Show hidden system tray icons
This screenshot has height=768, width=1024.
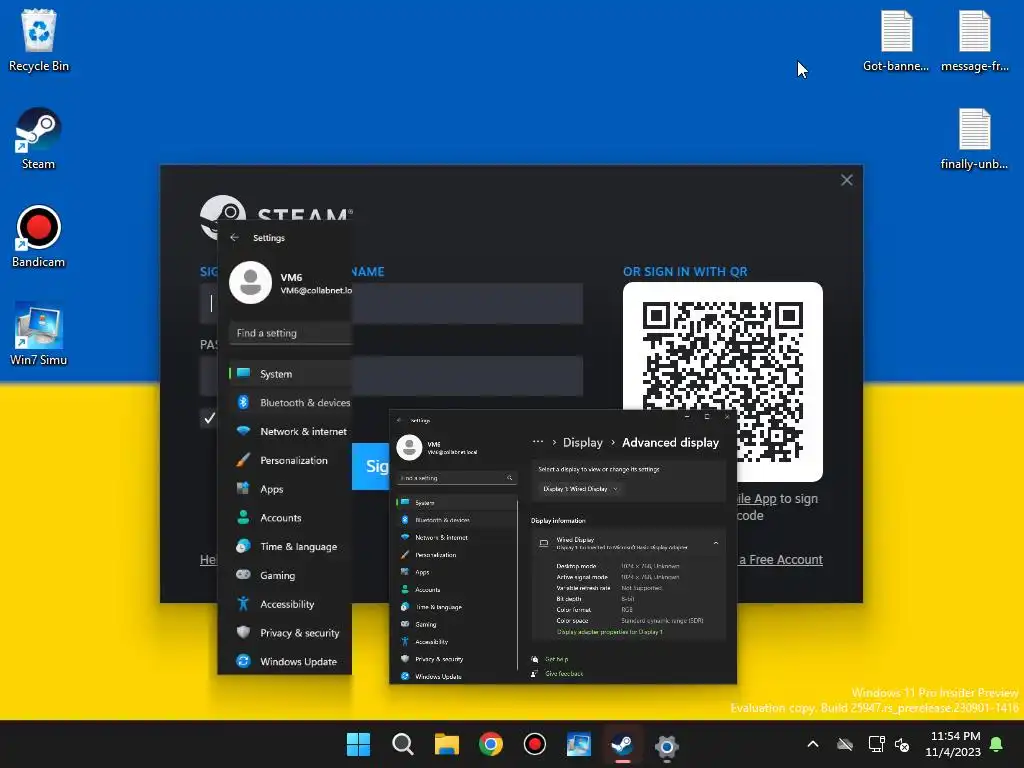(x=813, y=744)
